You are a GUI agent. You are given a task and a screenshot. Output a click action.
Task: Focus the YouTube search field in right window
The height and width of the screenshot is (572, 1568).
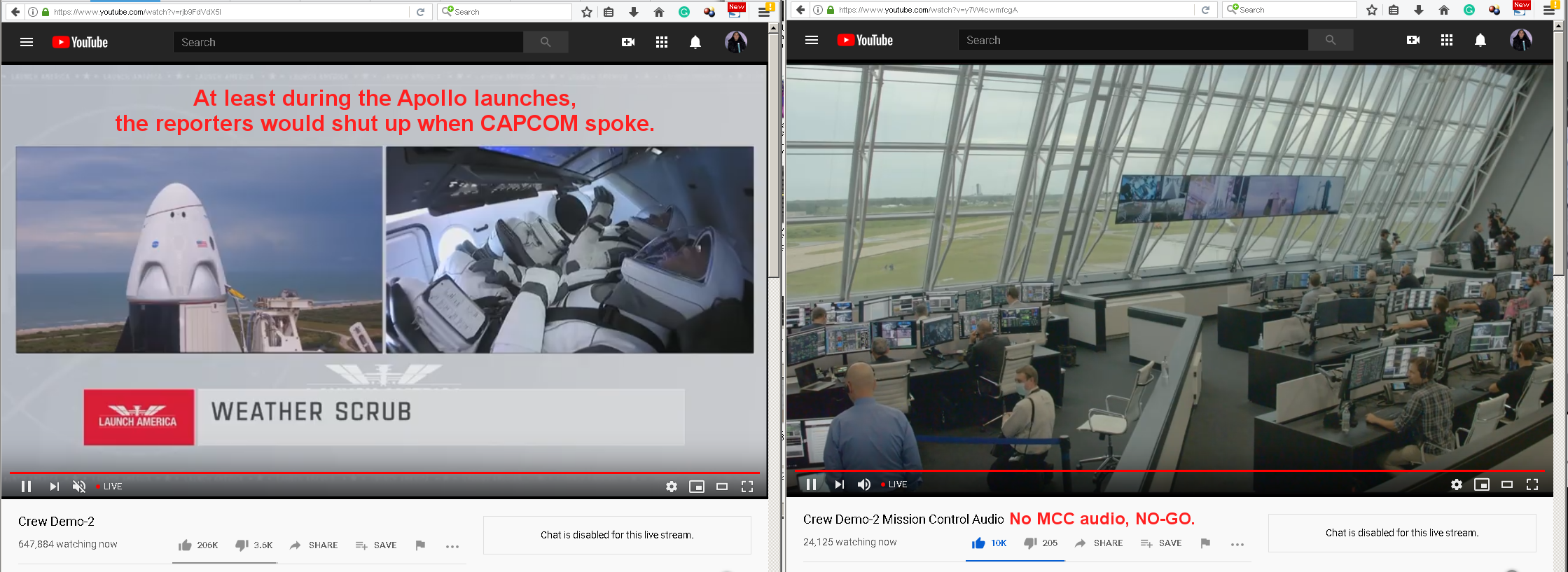[1133, 40]
